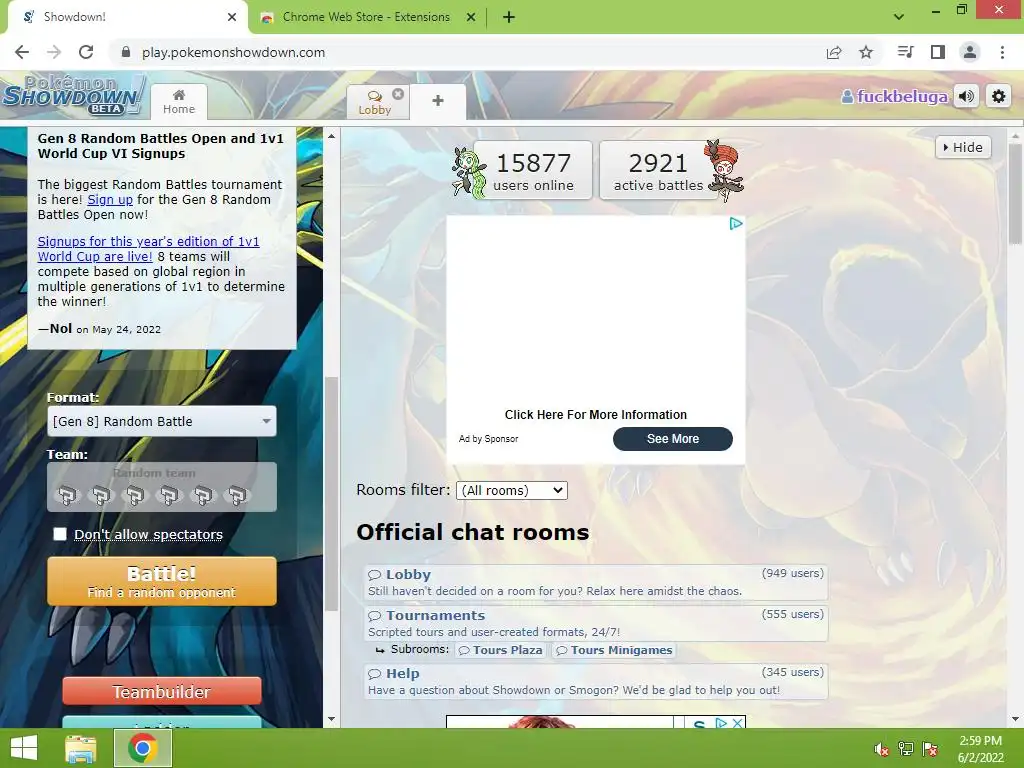The height and width of the screenshot is (768, 1024).
Task: Hide the rooms panel
Action: [x=963, y=148]
